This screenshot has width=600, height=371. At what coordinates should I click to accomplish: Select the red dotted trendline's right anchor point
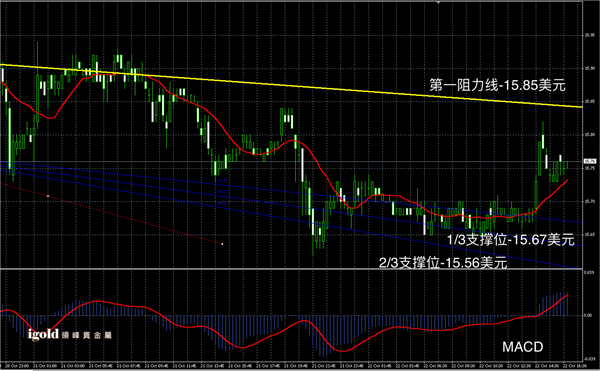click(222, 244)
